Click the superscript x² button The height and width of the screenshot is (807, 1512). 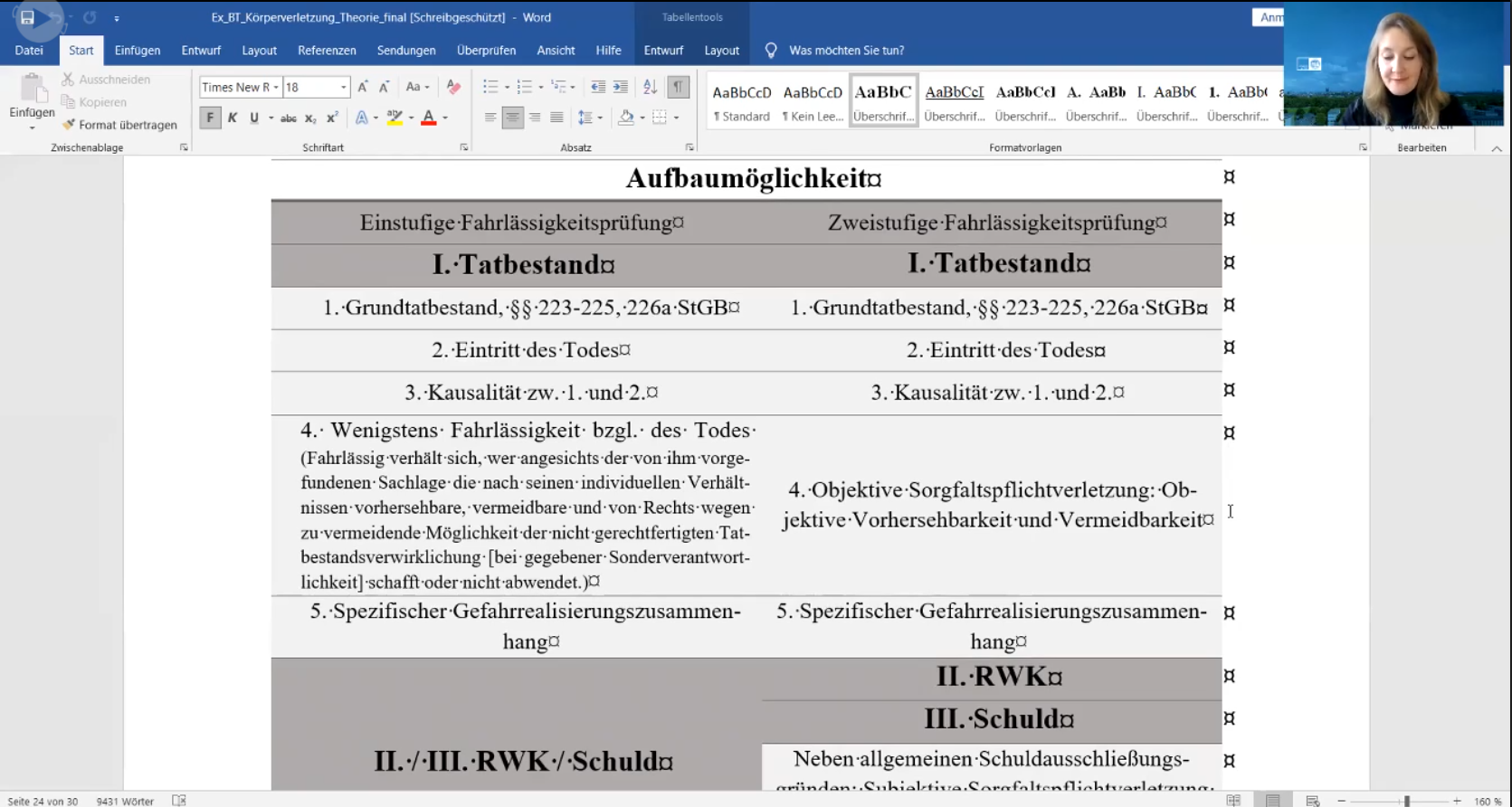[332, 118]
